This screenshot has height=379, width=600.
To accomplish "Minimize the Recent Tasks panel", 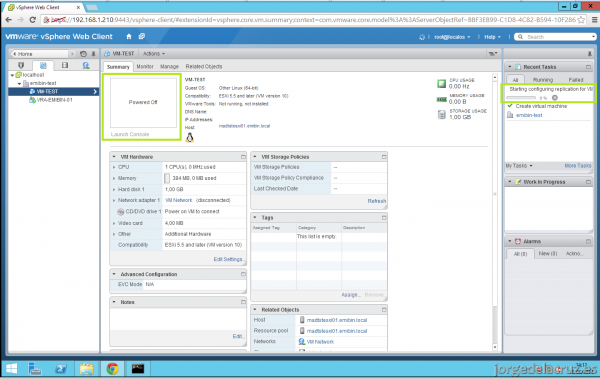I will (588, 67).
